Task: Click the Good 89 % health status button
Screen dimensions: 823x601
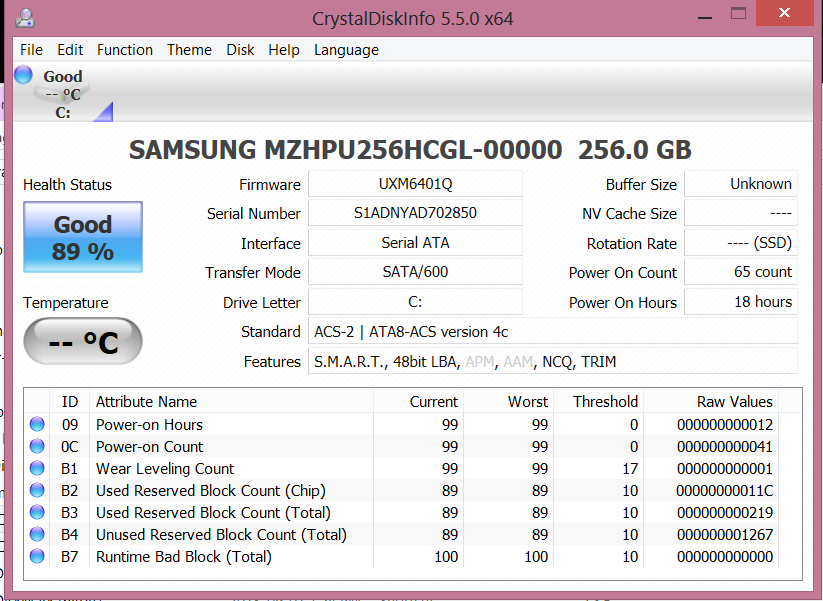Action: pyautogui.click(x=83, y=237)
